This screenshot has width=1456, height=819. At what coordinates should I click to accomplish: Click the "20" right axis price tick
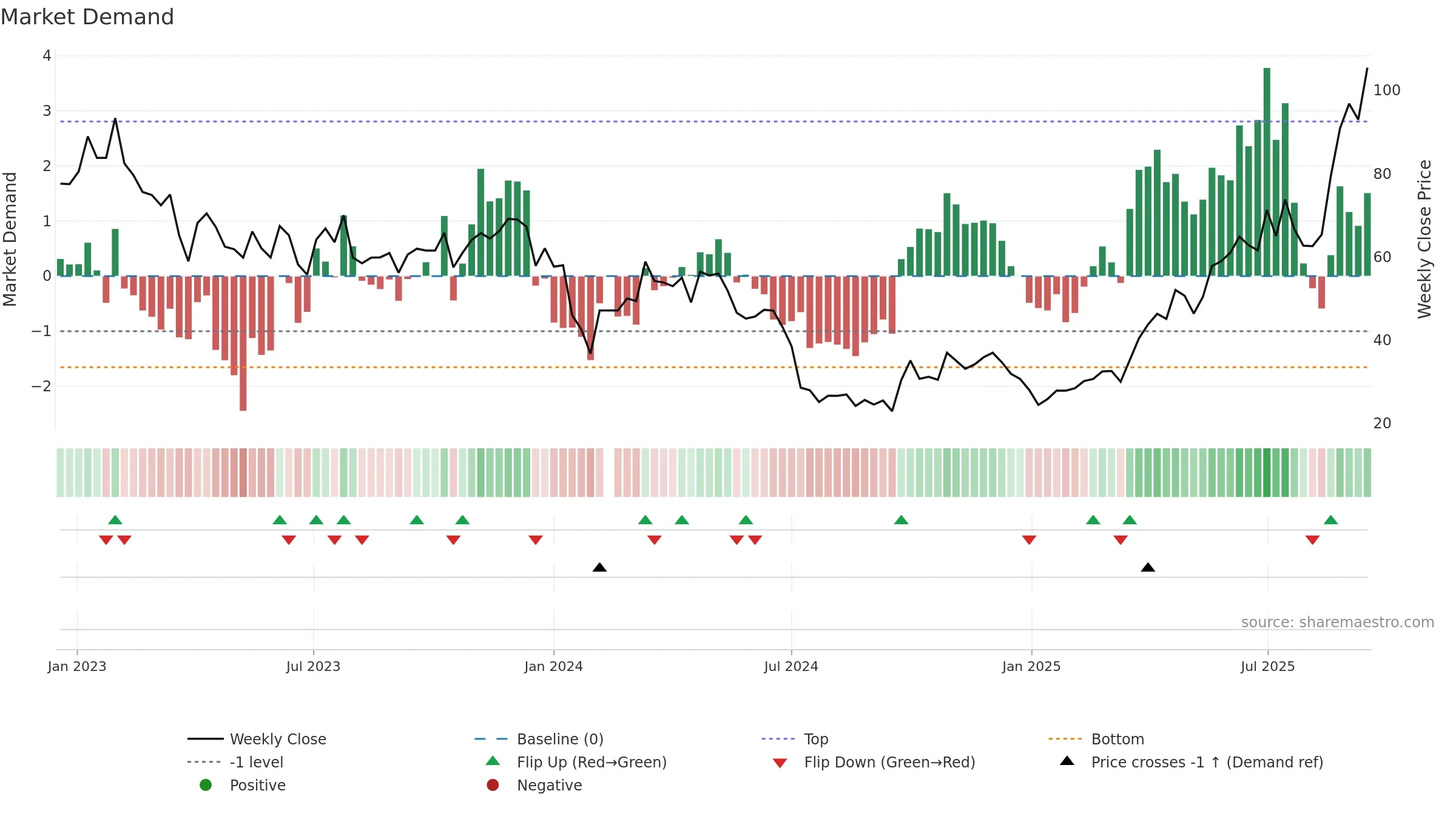click(x=1383, y=423)
